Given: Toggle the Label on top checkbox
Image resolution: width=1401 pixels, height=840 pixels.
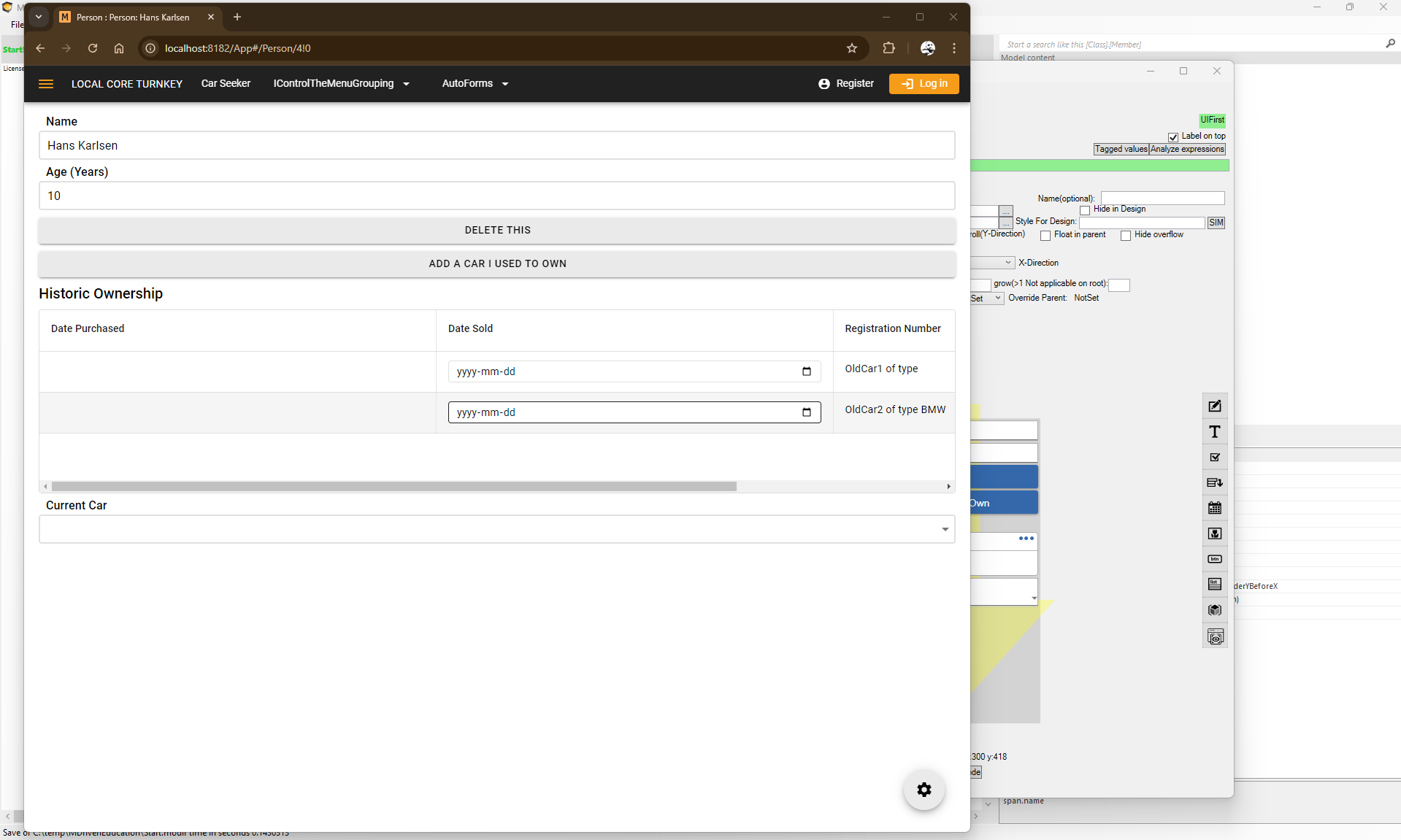Looking at the screenshot, I should (x=1173, y=137).
